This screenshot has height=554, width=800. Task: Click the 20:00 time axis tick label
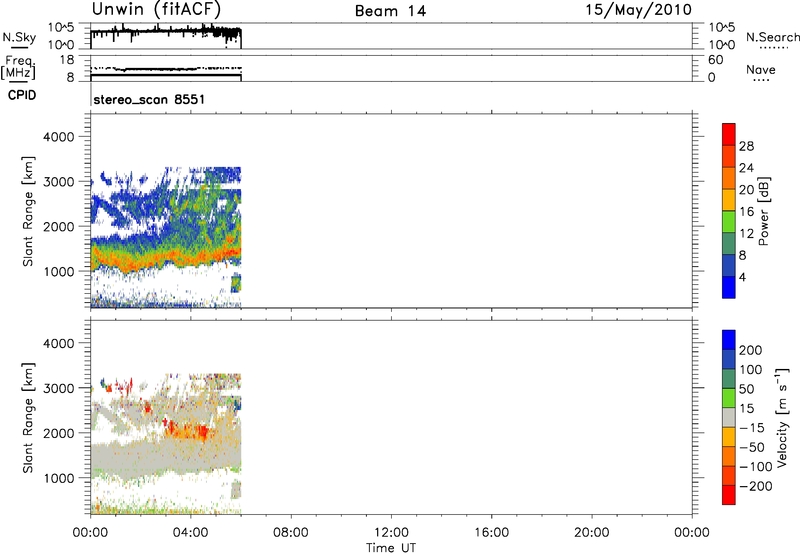click(592, 533)
